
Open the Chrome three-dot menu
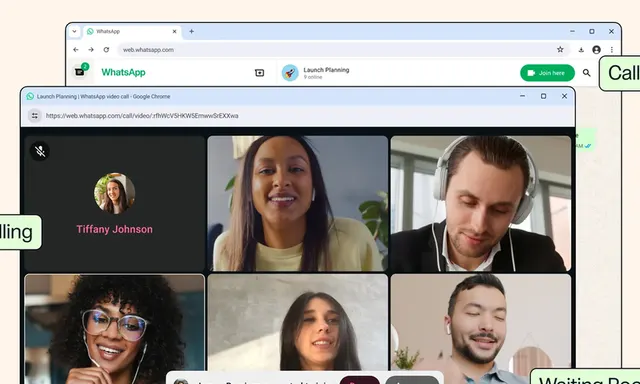pos(611,50)
